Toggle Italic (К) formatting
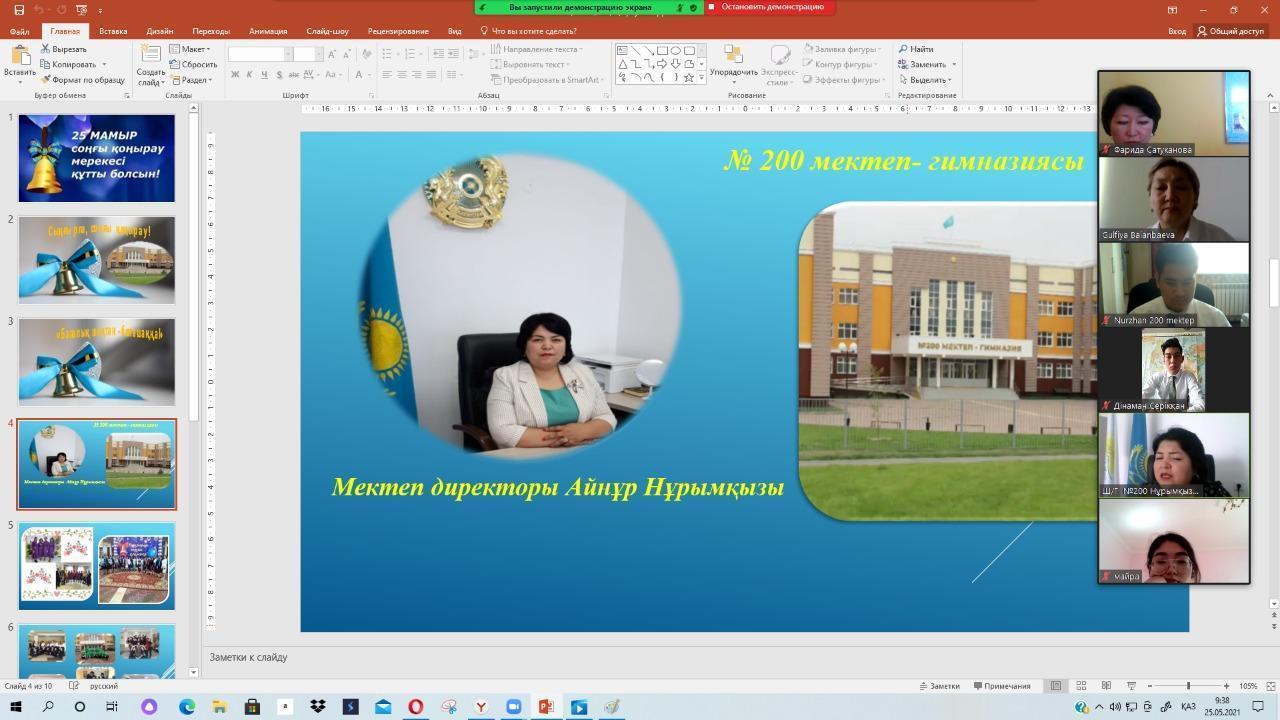 (250, 75)
